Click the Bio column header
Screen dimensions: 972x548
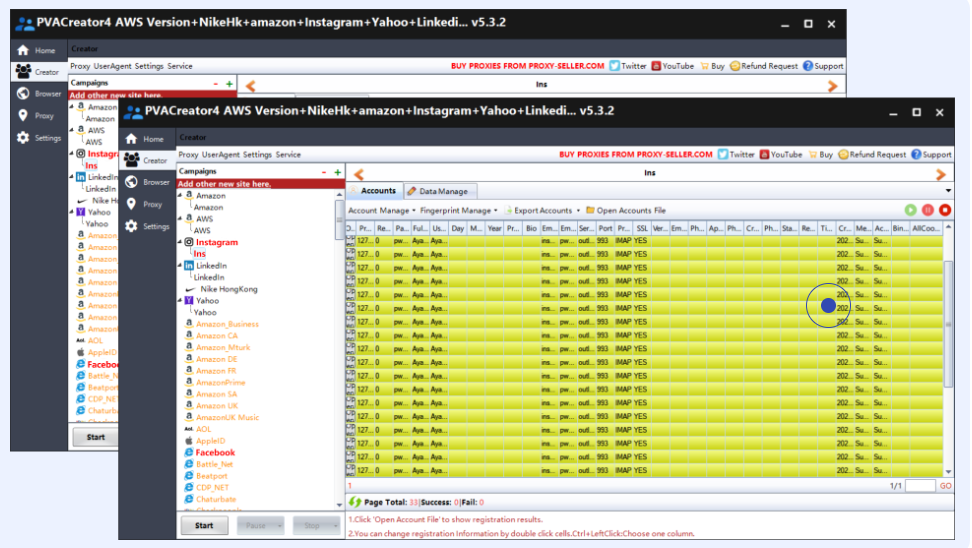[531, 228]
